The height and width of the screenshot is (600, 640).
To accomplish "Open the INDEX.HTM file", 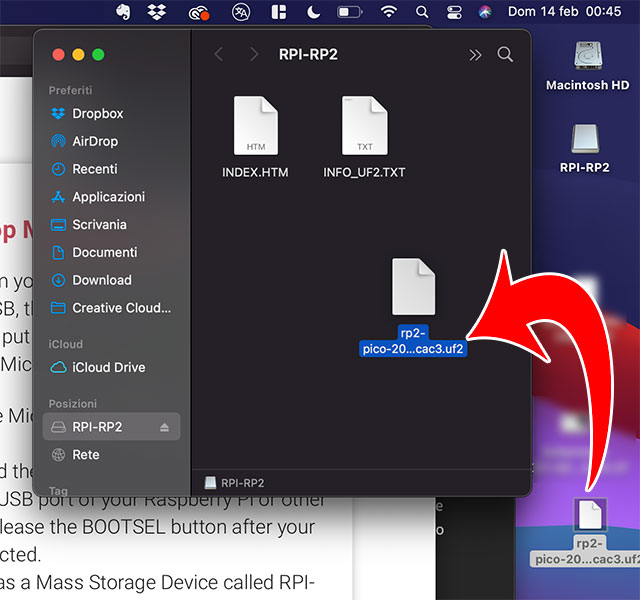I will (x=255, y=126).
